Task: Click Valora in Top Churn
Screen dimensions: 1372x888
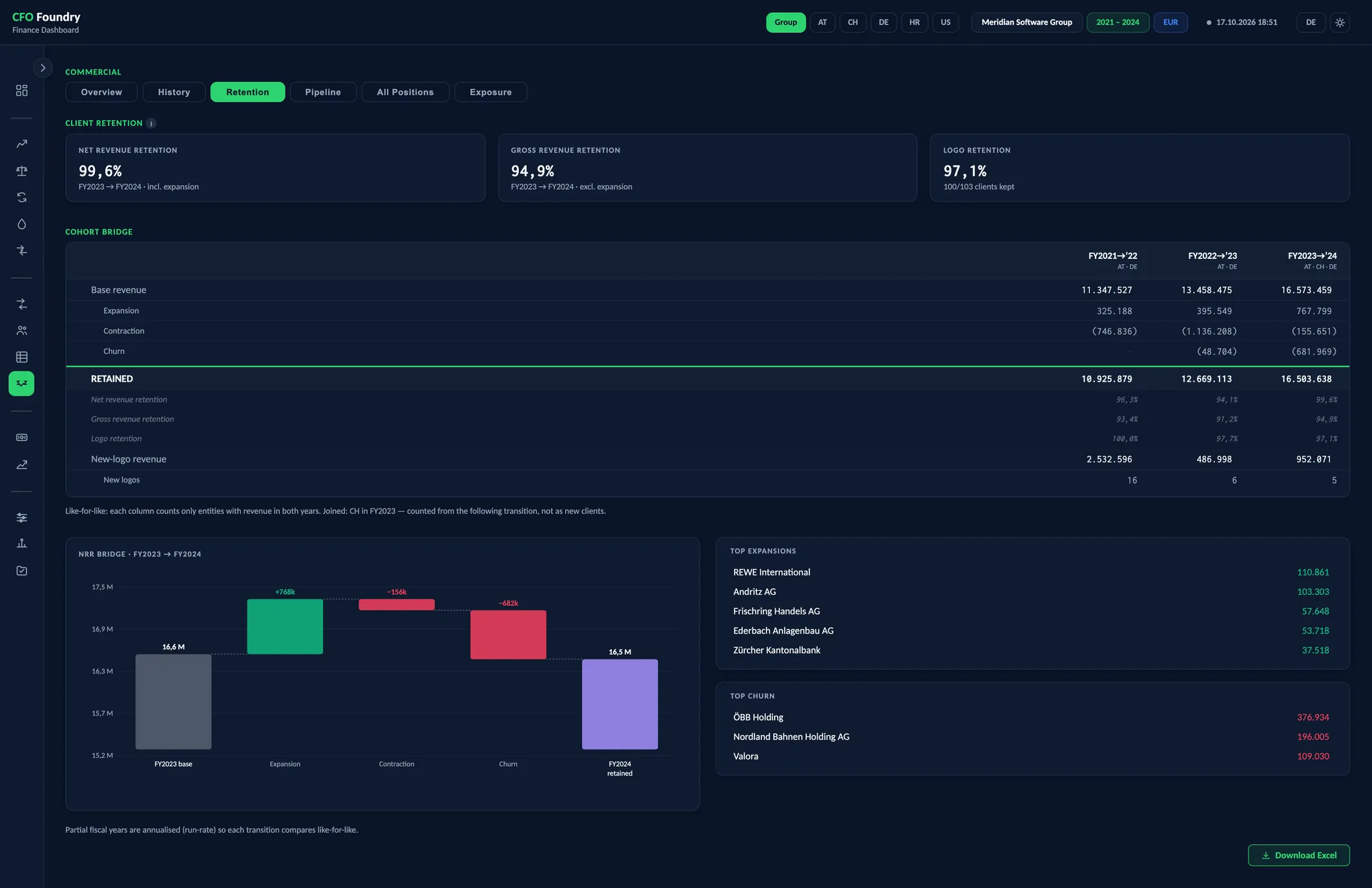Action: tap(745, 756)
